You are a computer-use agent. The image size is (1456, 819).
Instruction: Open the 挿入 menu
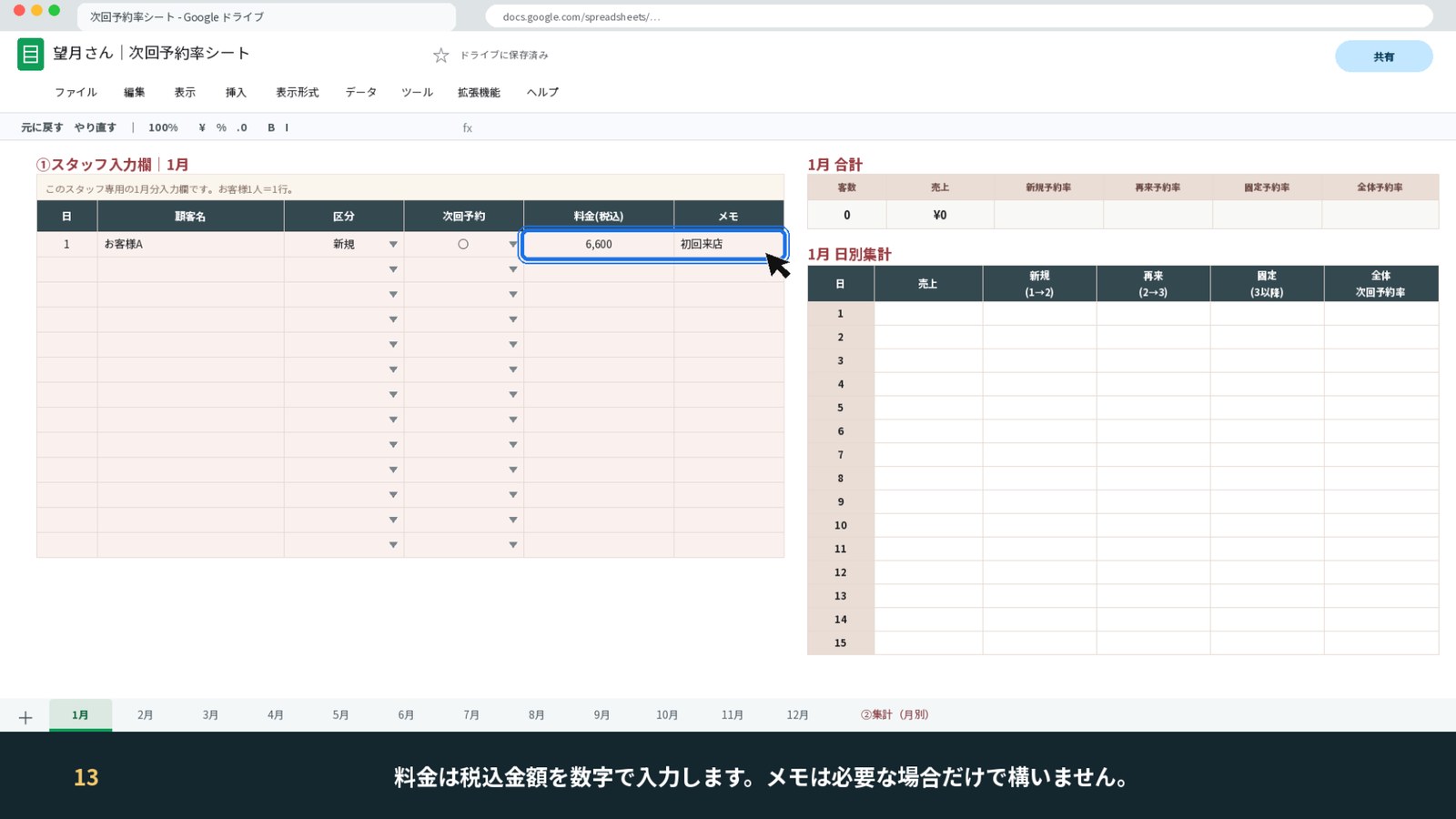tap(236, 92)
